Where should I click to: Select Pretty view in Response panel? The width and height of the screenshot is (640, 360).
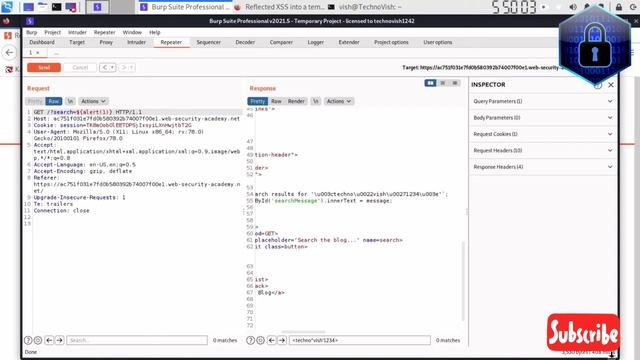pos(258,101)
